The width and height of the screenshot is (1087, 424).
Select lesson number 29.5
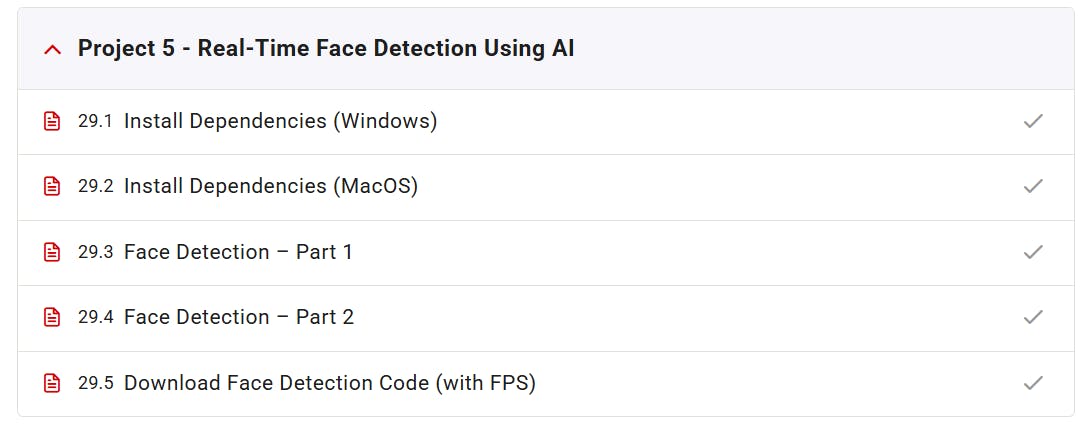click(95, 383)
